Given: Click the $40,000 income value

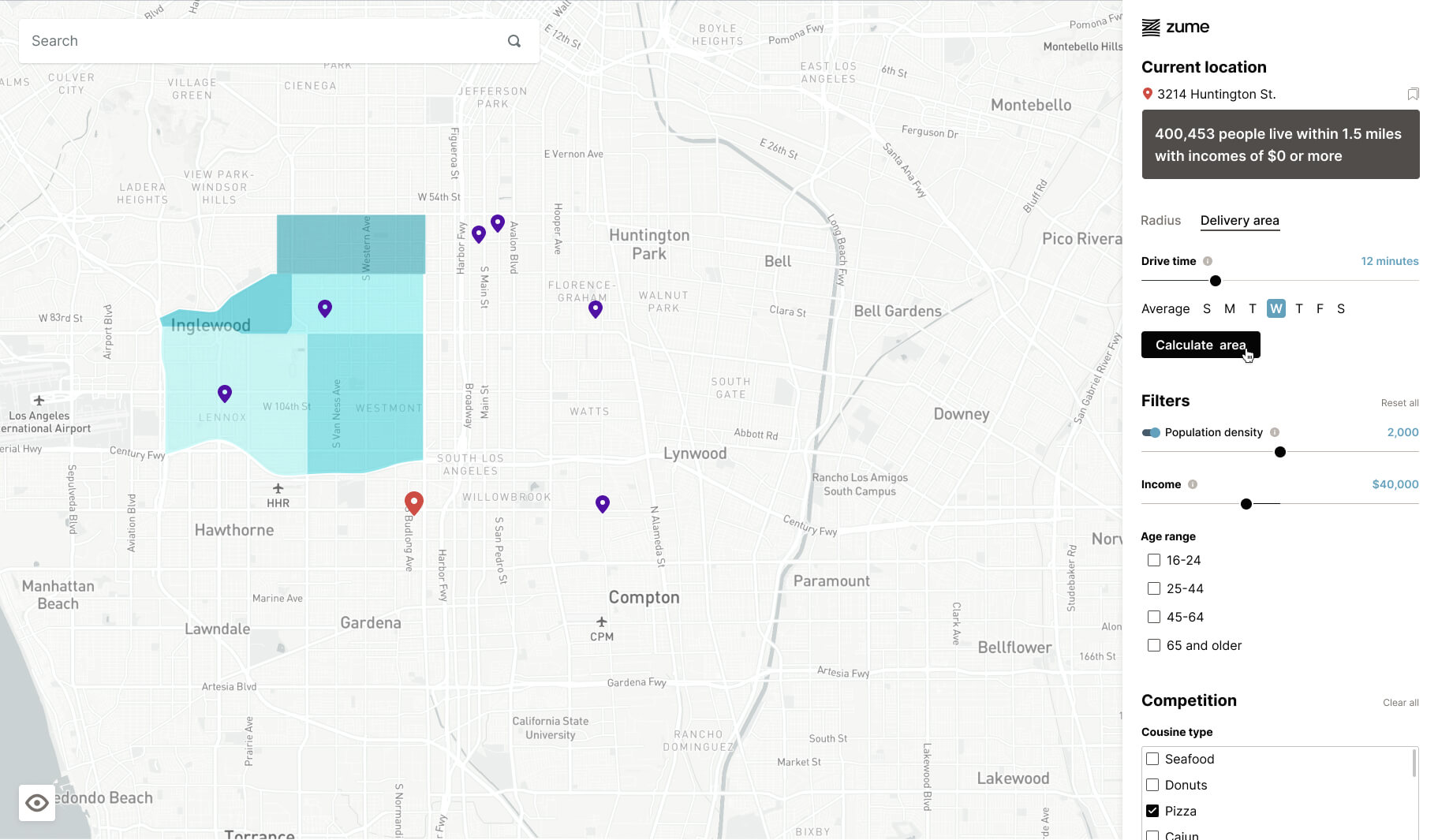Looking at the screenshot, I should pyautogui.click(x=1395, y=484).
